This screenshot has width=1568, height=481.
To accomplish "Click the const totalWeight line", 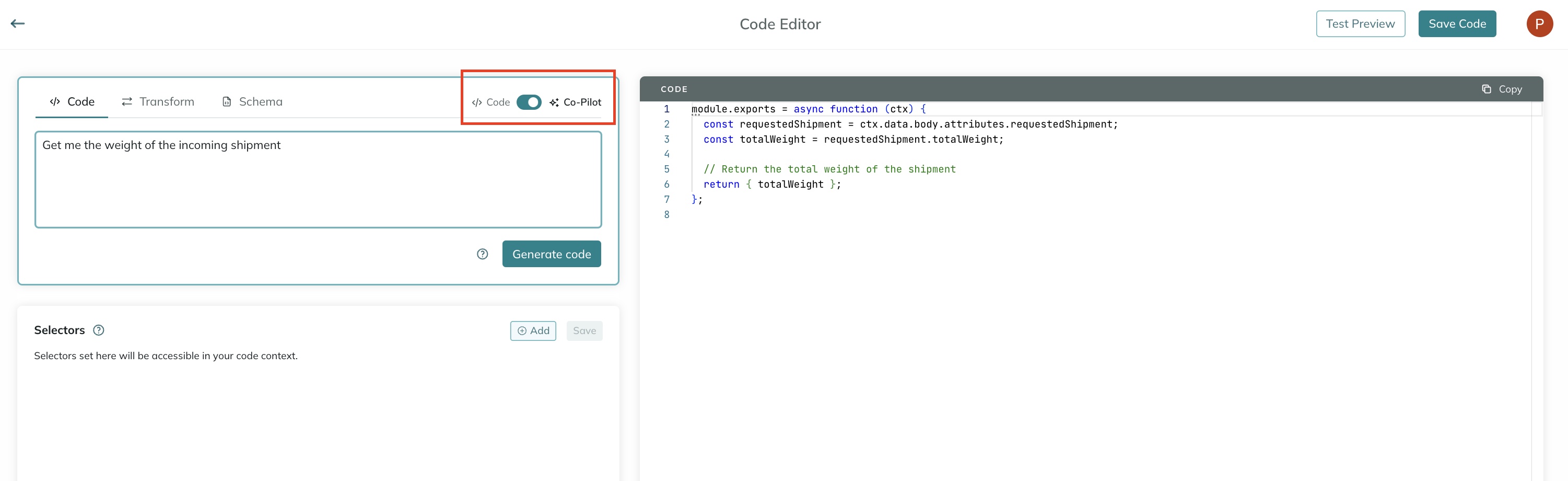I will [853, 140].
